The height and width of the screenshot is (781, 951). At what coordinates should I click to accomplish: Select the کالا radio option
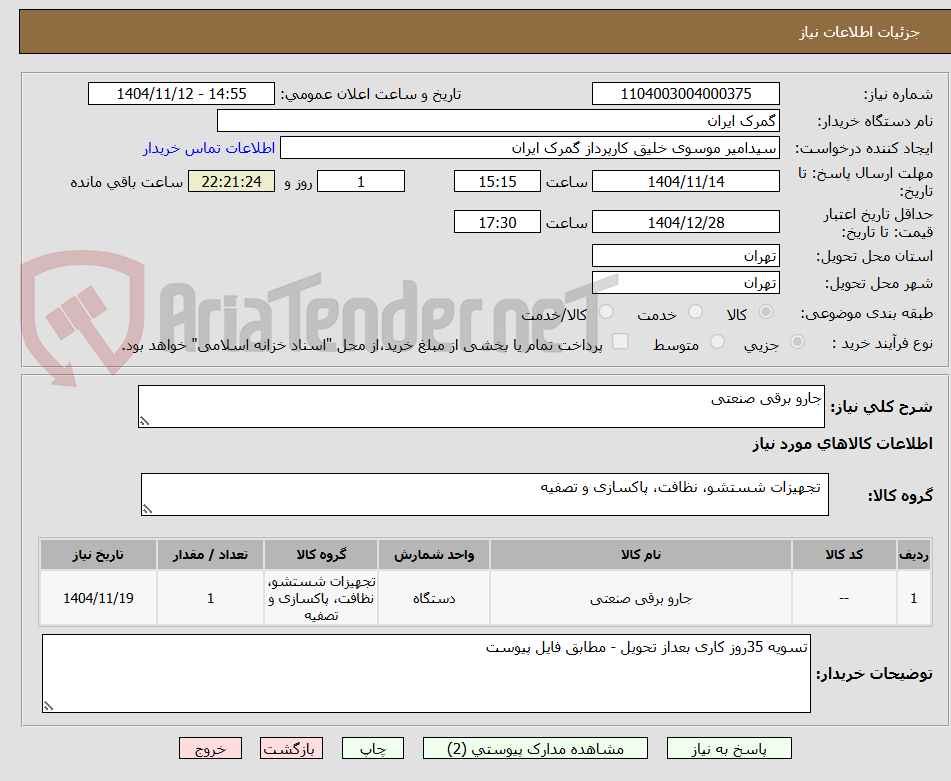click(767, 312)
